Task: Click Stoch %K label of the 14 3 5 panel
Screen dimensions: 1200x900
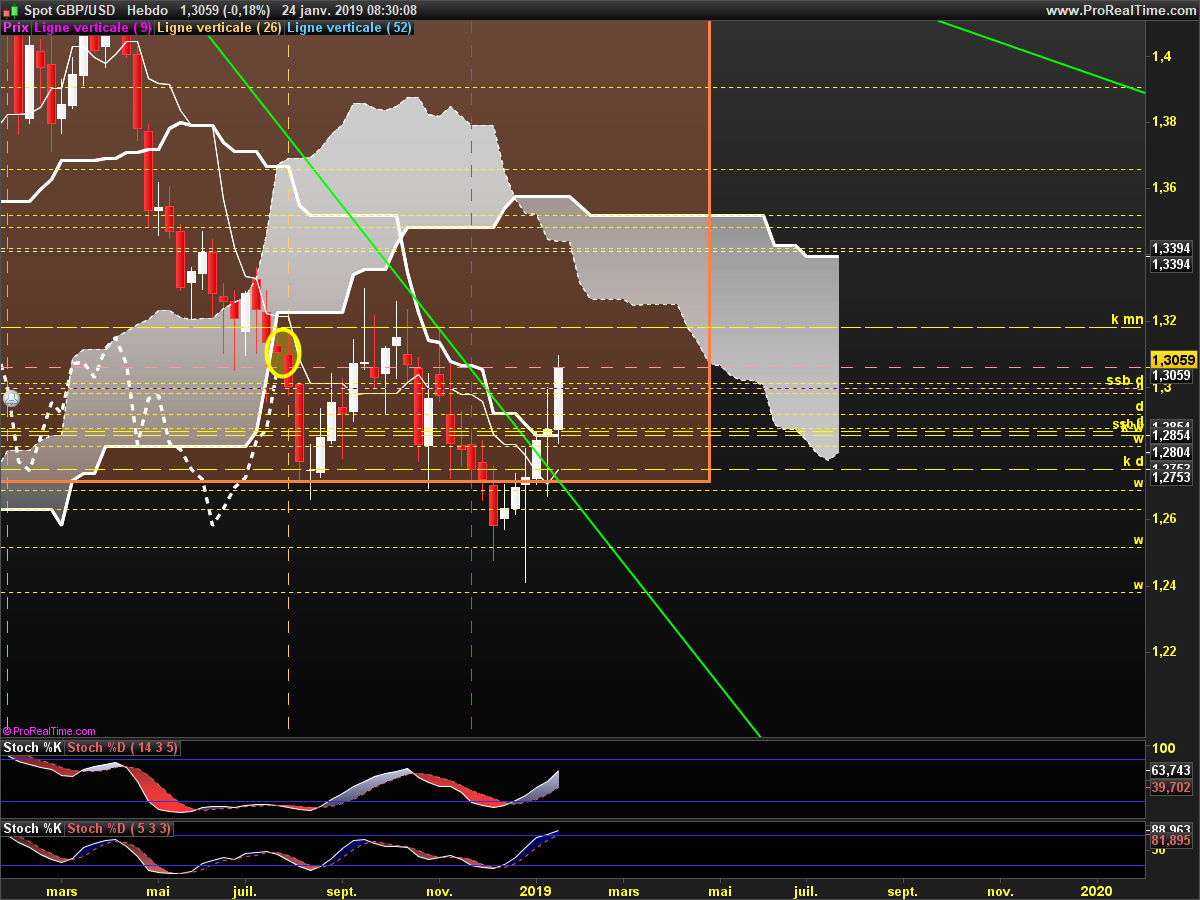Action: click(x=33, y=748)
